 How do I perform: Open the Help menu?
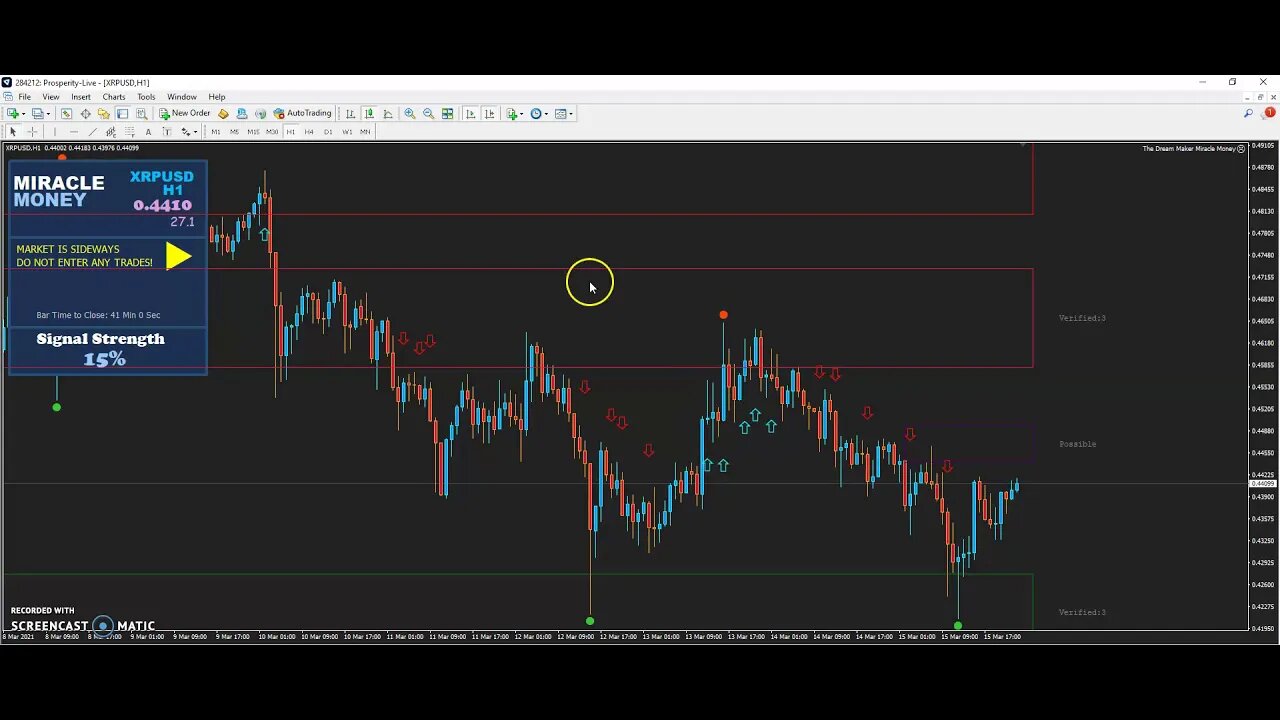217,97
